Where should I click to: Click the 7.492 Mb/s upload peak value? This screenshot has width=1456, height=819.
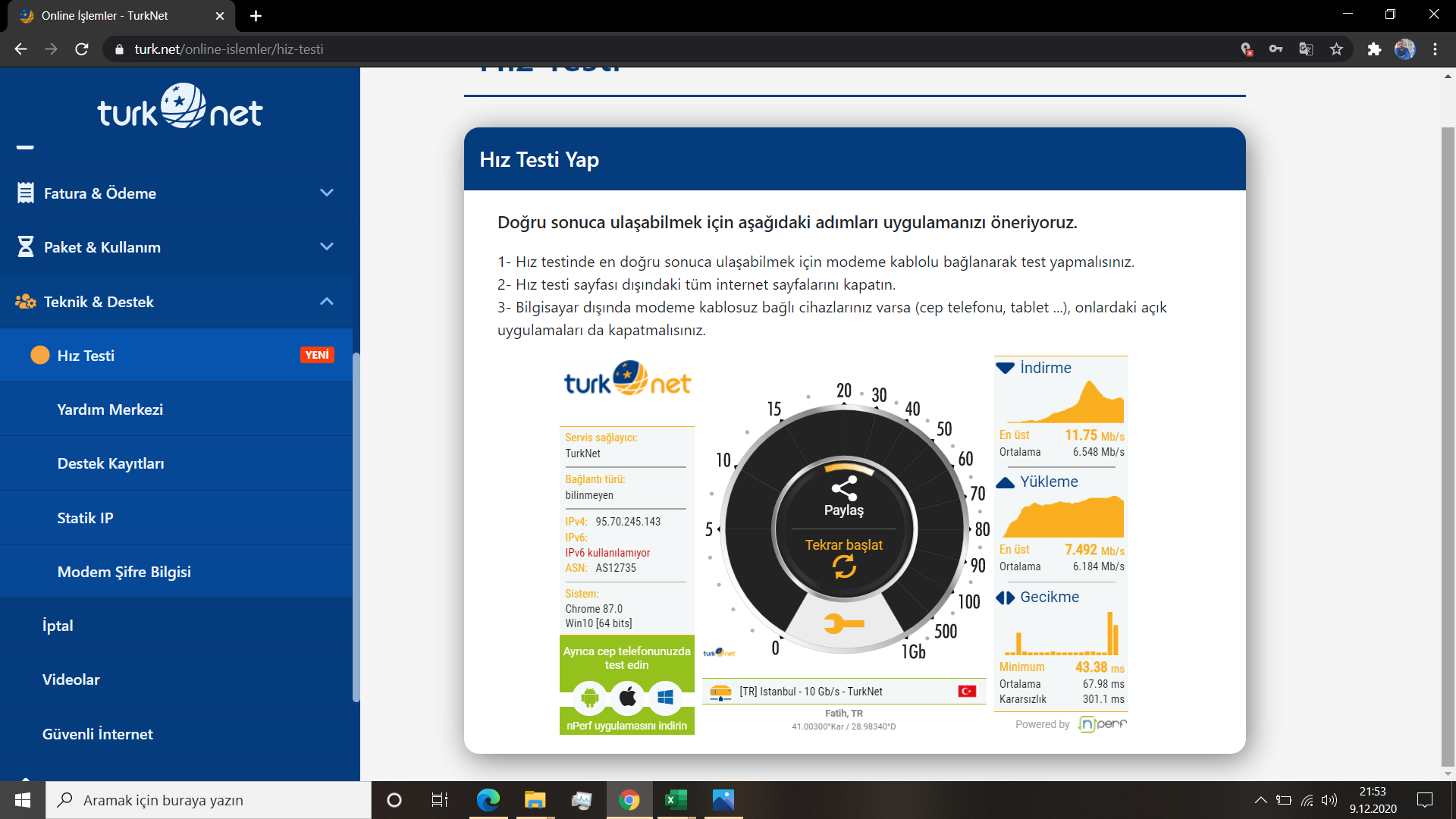pos(1094,550)
